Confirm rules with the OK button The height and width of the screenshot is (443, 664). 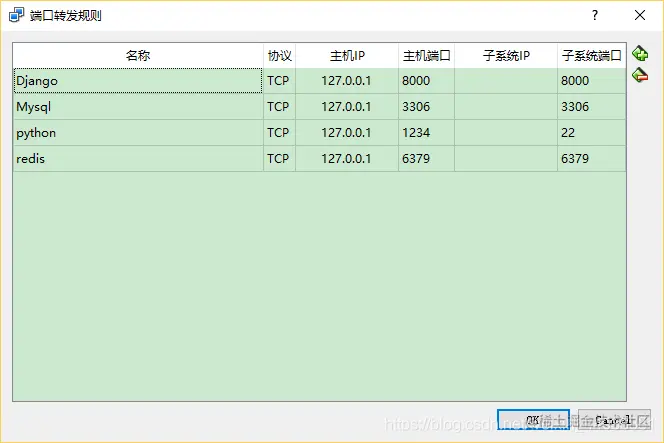click(533, 420)
